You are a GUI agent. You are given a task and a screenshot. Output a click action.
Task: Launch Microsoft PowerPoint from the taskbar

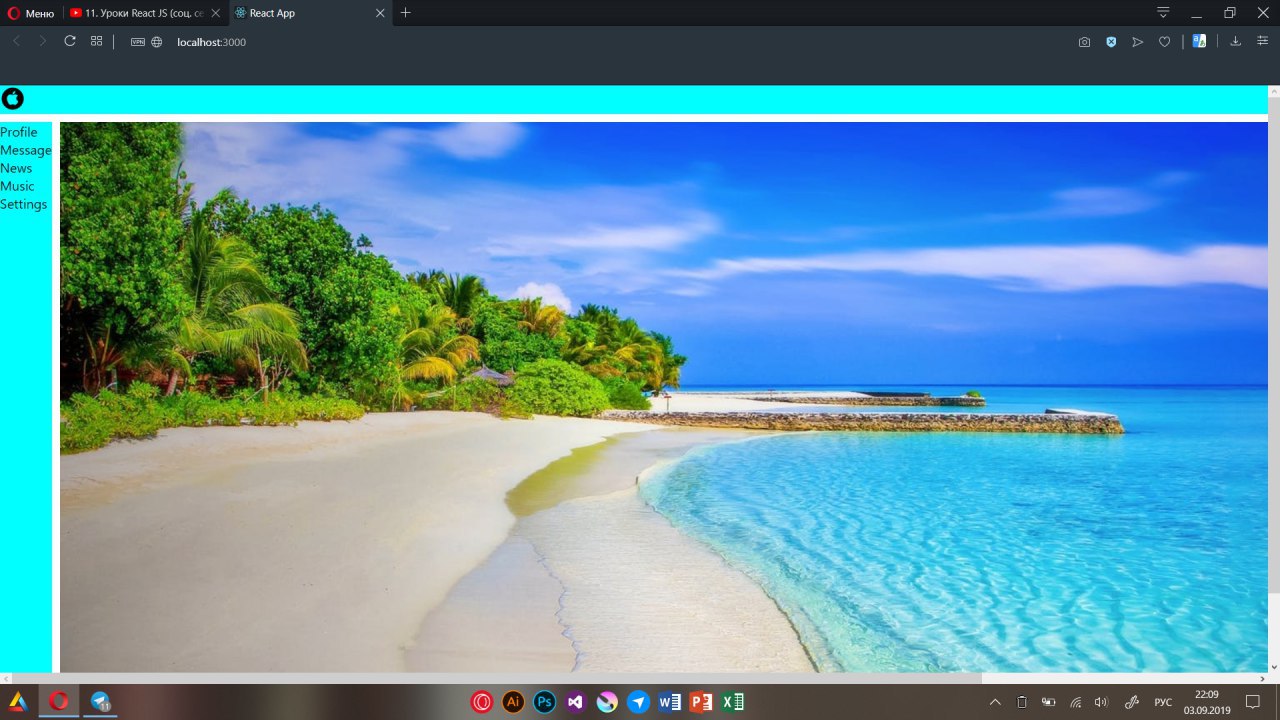tap(700, 702)
